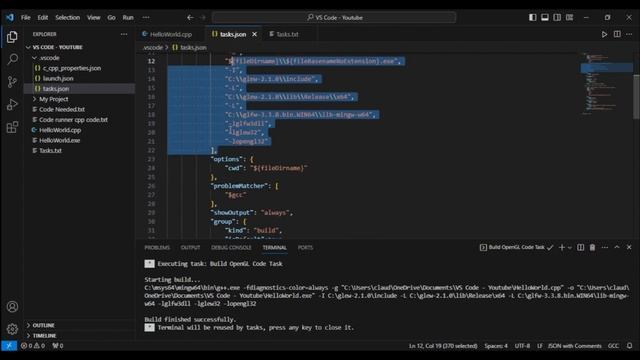Open notifications bell in status bar
The height and width of the screenshot is (360, 640).
(629, 346)
